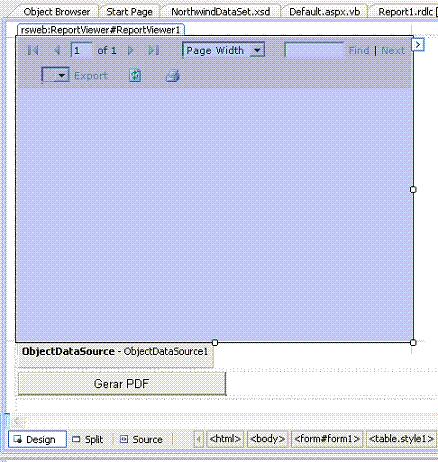The width and height of the screenshot is (438, 462).
Task: Click the previous page arrow icon
Action: click(x=57, y=50)
